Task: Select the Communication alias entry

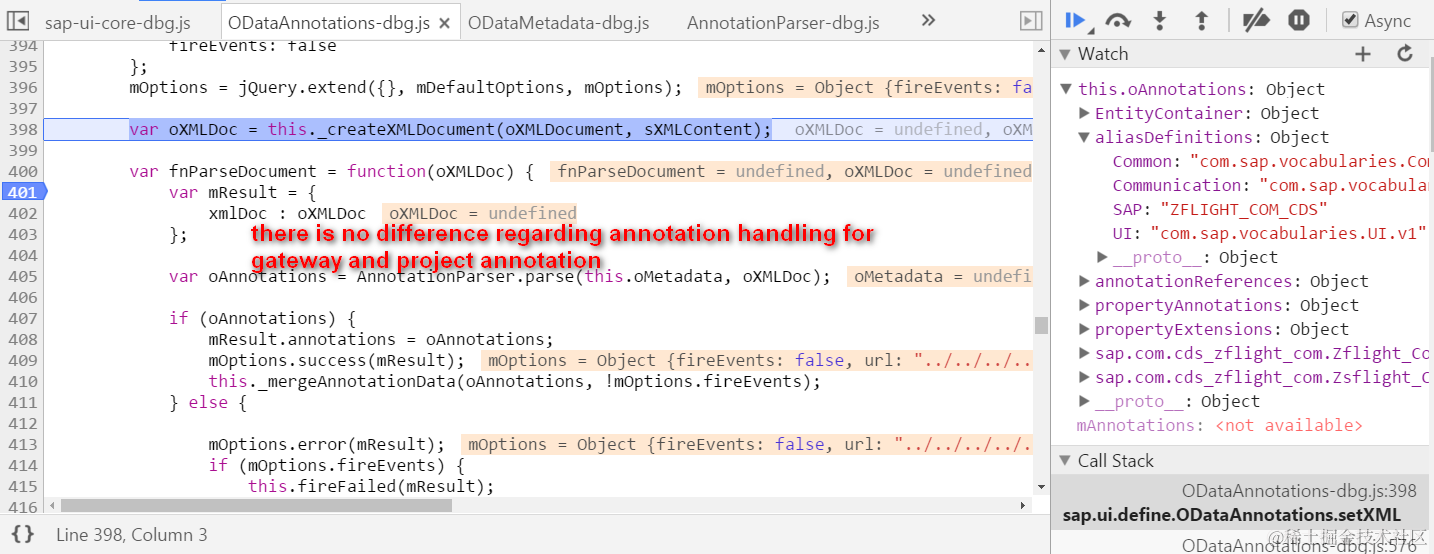Action: [x=1270, y=185]
